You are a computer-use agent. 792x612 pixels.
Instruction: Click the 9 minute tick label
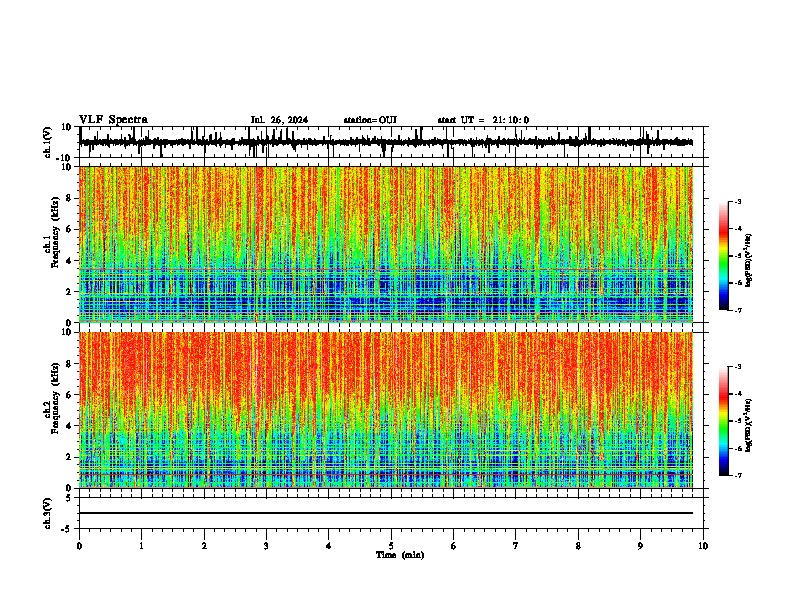tap(640, 546)
